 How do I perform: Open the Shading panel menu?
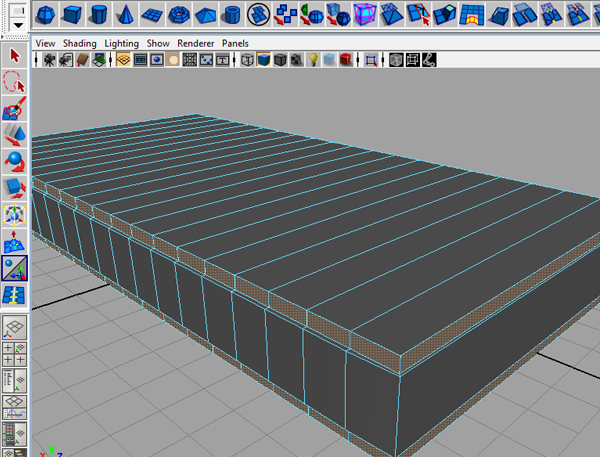[80, 44]
